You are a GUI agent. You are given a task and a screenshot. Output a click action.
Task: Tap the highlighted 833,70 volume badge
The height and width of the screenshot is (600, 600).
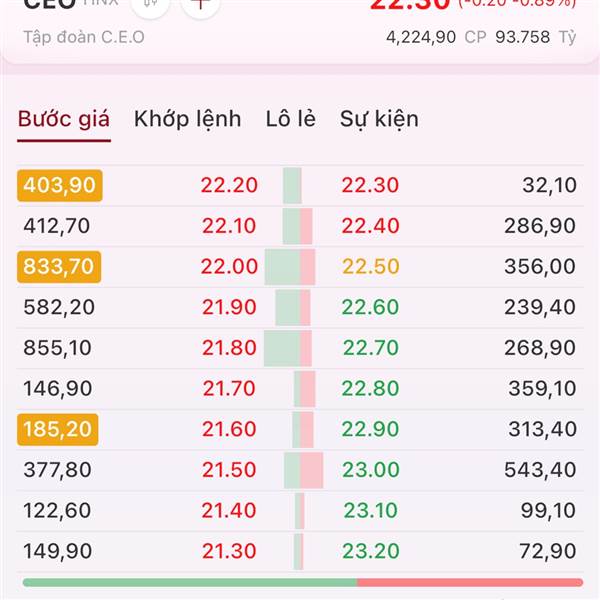(x=59, y=267)
